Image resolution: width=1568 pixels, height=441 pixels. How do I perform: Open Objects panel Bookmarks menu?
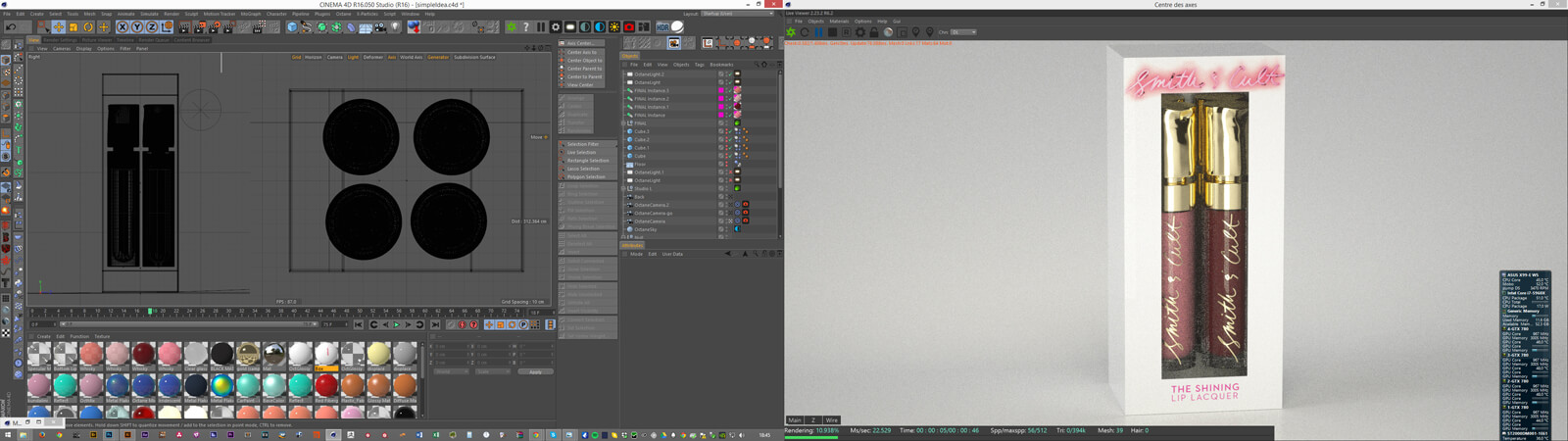point(722,65)
